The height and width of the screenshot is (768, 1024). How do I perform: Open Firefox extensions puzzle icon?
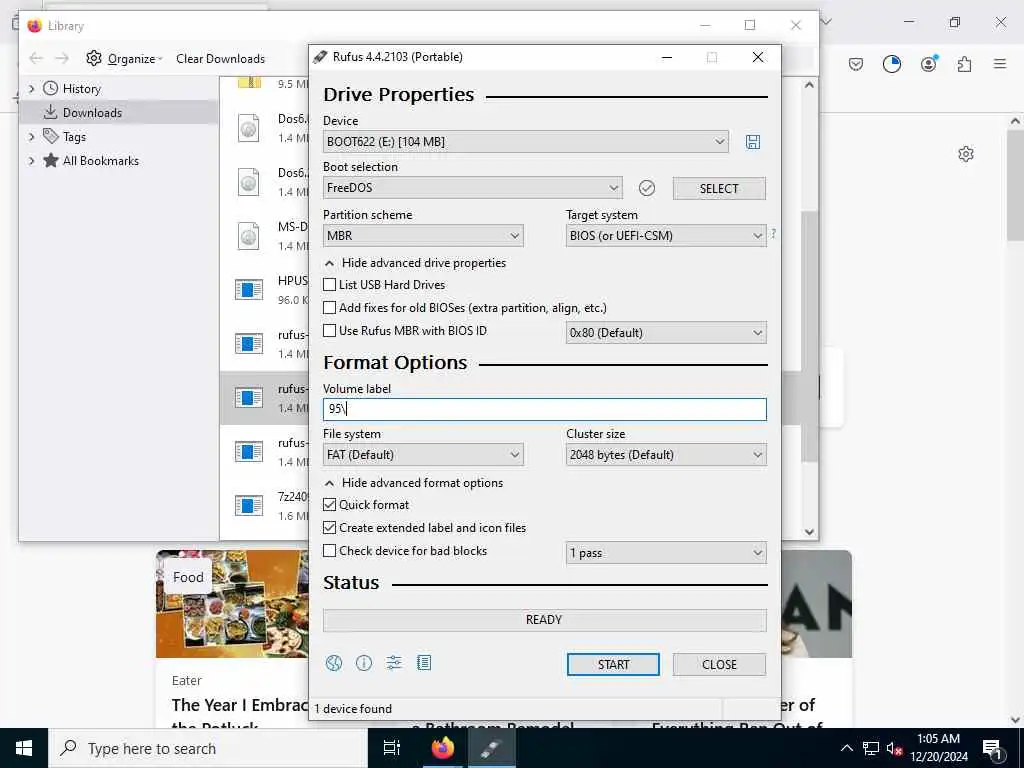pos(965,64)
